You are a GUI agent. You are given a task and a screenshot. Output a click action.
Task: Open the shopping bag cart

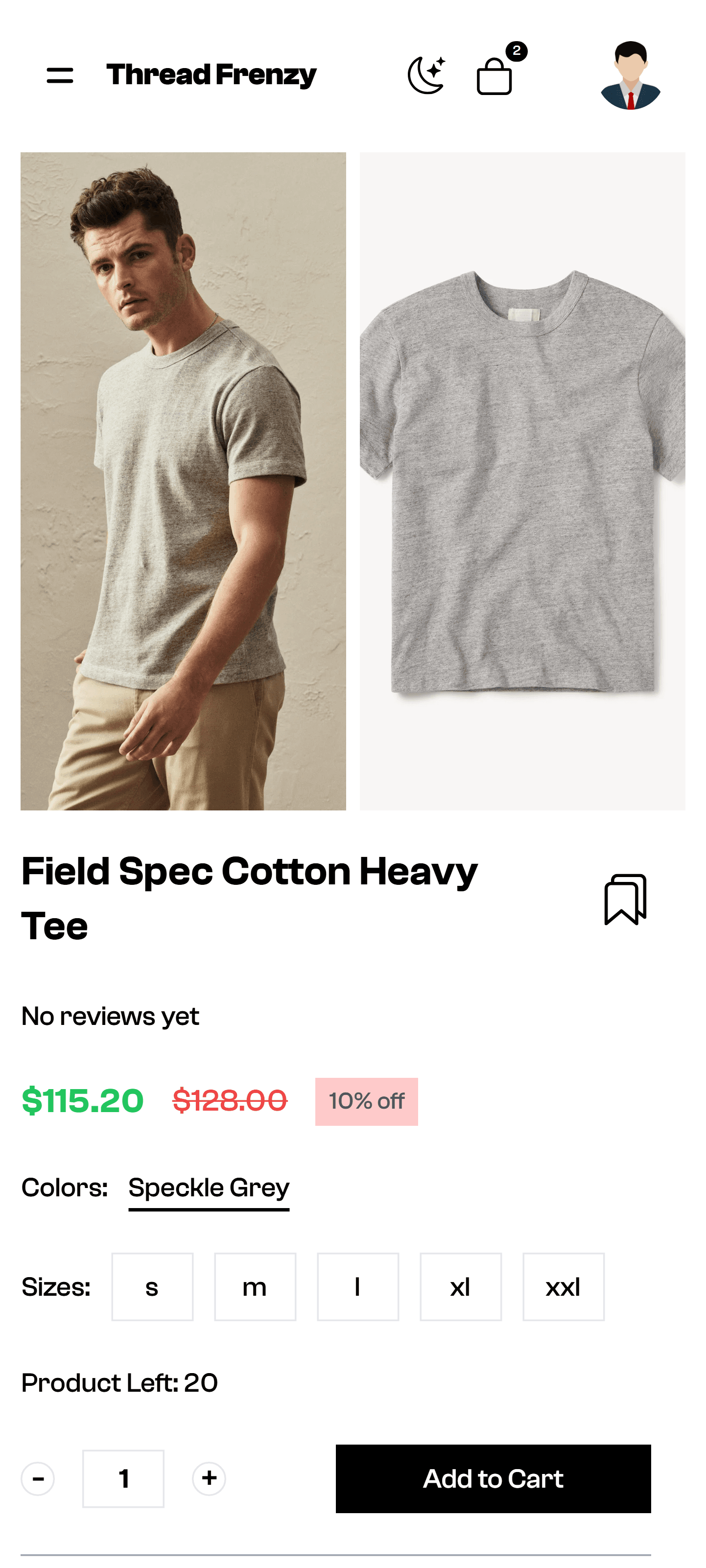[x=494, y=77]
